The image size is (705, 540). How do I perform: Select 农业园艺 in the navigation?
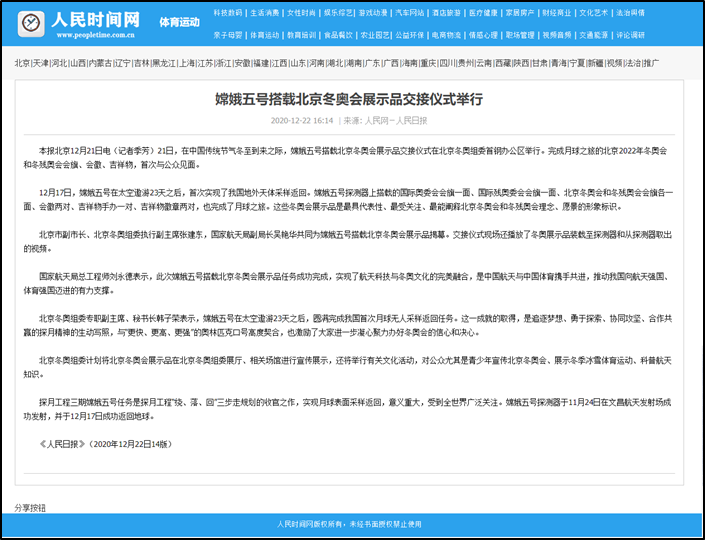[375, 35]
